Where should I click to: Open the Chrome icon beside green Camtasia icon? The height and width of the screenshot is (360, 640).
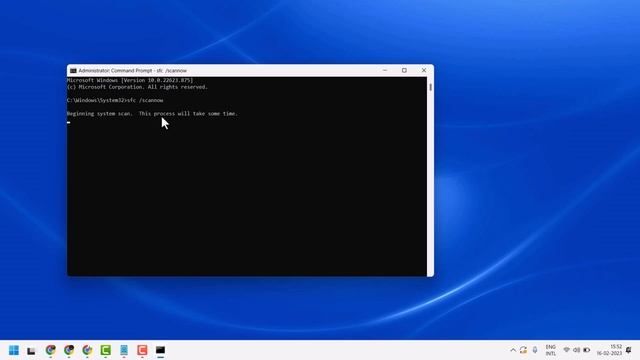click(x=87, y=350)
